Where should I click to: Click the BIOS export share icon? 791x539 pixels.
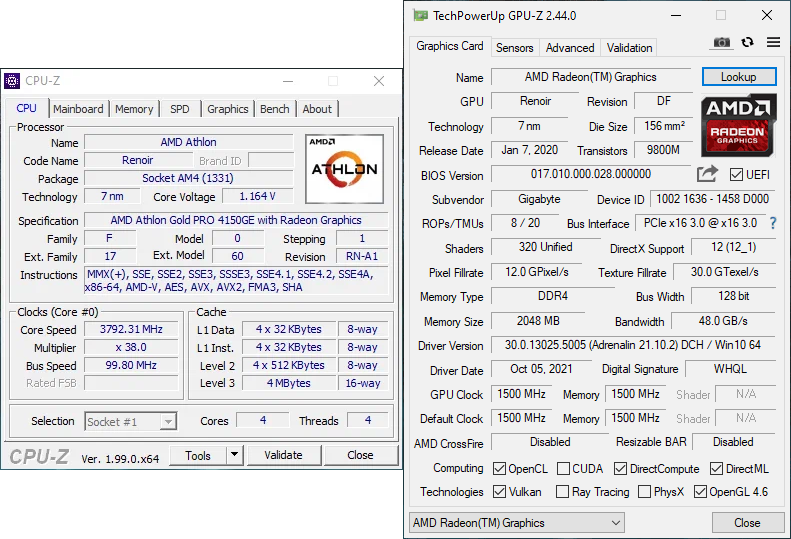point(707,175)
